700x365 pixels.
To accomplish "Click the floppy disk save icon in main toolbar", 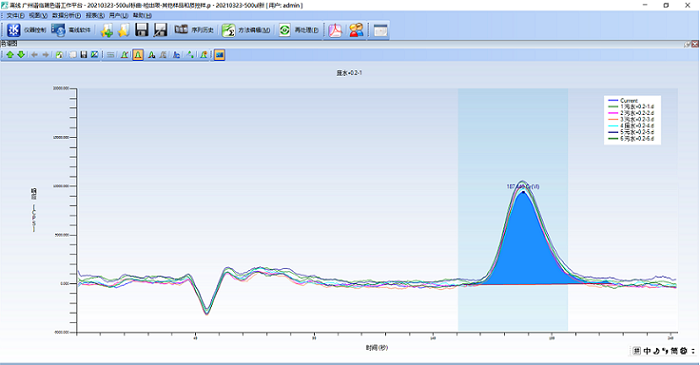I will click(x=142, y=30).
